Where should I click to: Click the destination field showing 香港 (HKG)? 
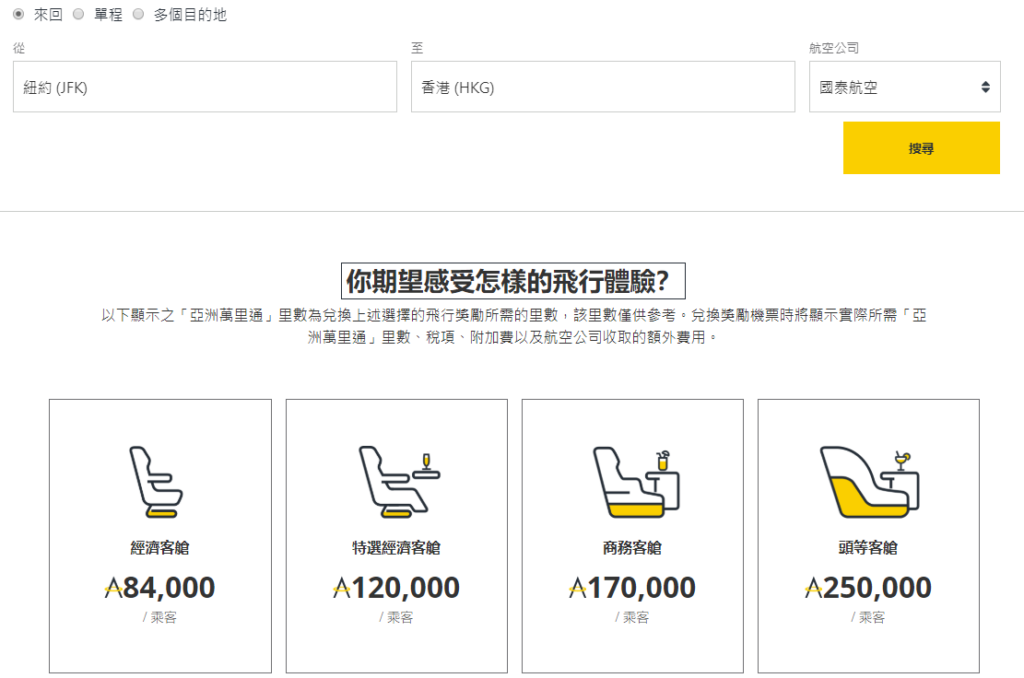click(603, 87)
